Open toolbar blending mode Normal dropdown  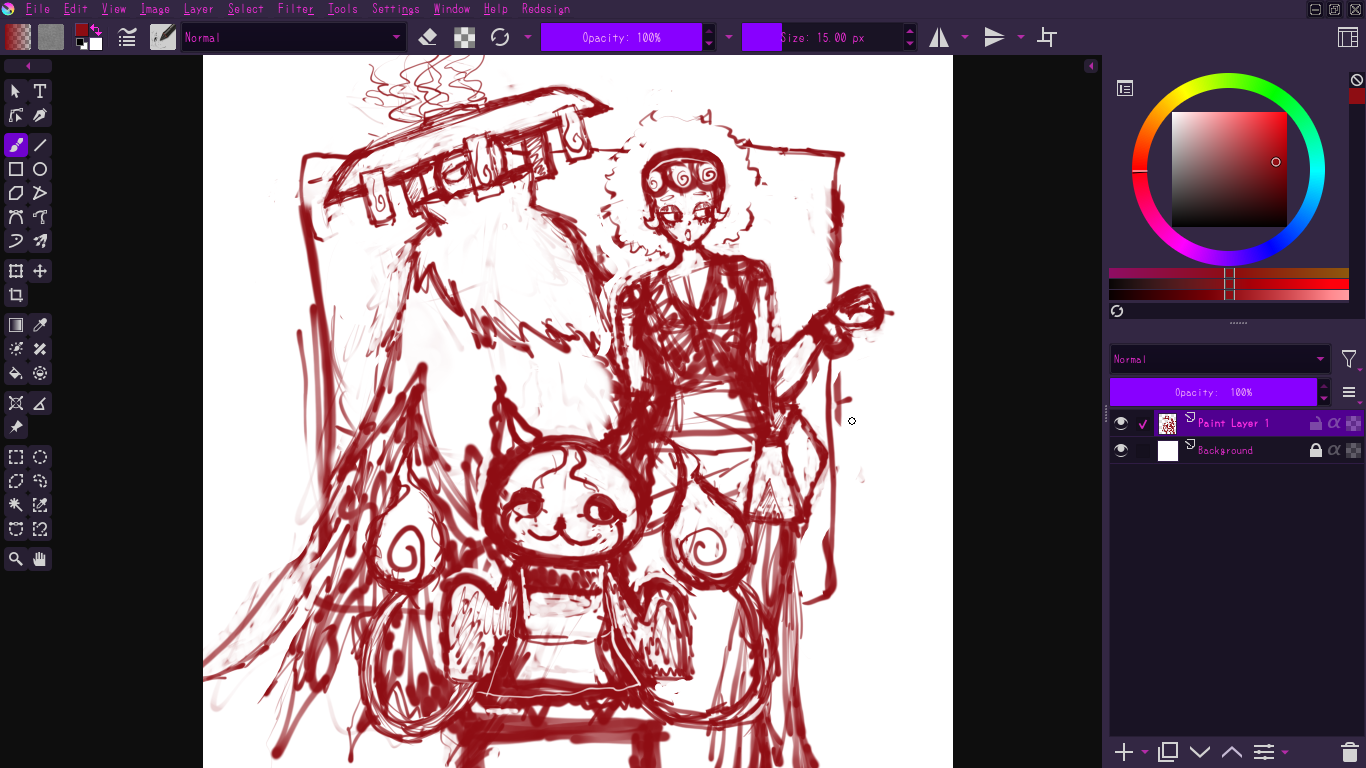click(x=292, y=37)
